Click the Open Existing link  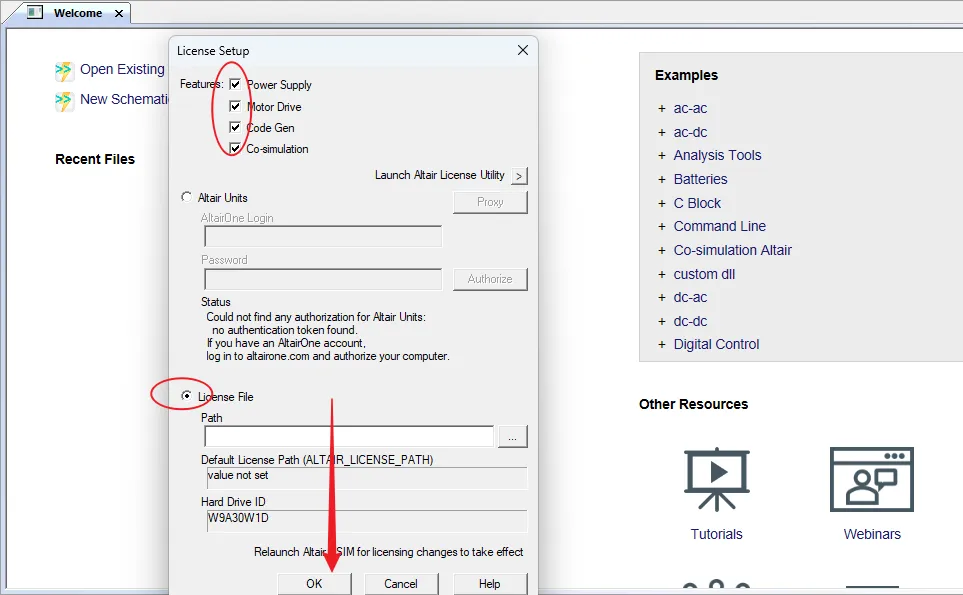122,69
